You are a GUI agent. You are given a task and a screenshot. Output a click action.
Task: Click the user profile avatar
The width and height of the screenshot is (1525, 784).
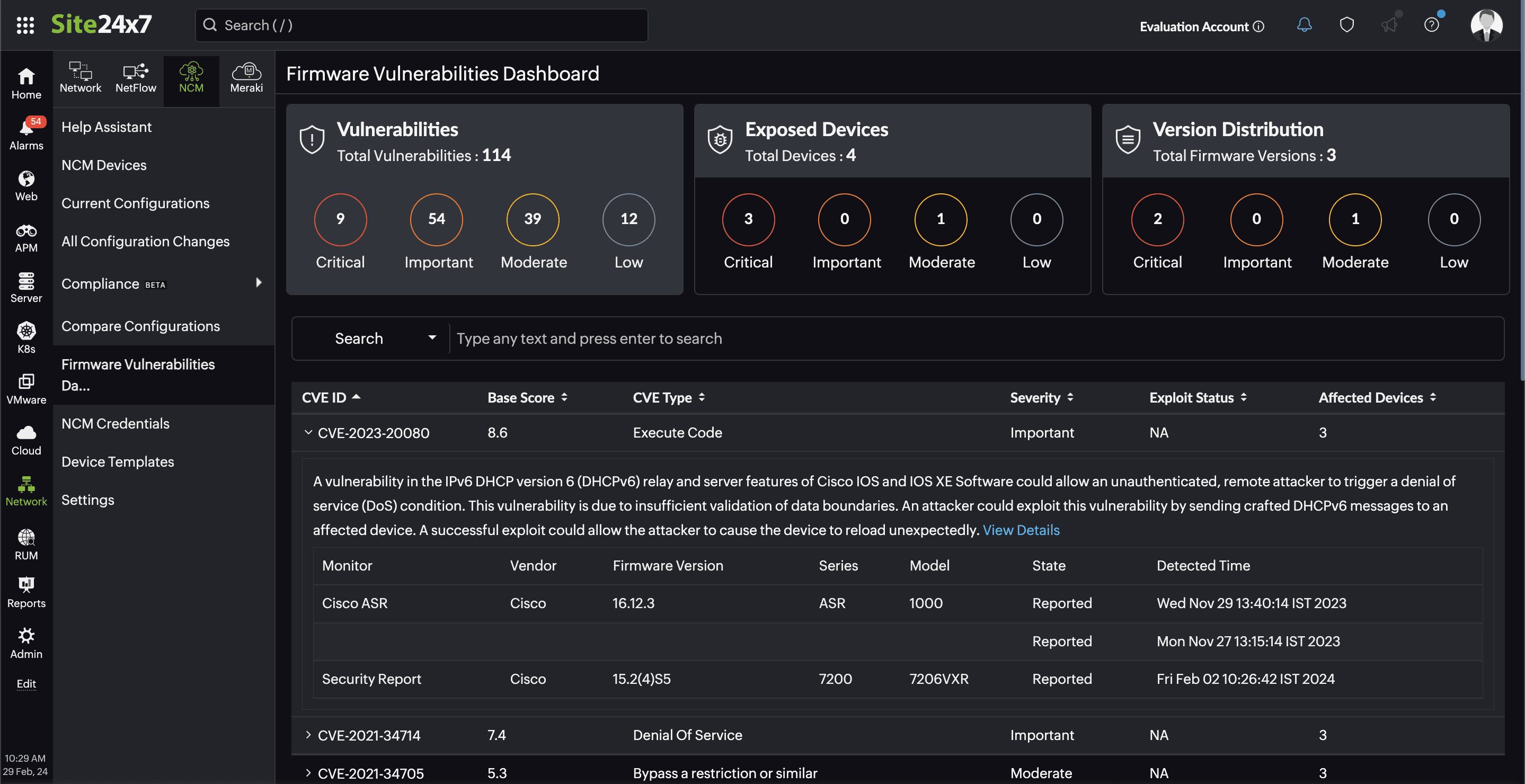click(x=1486, y=25)
